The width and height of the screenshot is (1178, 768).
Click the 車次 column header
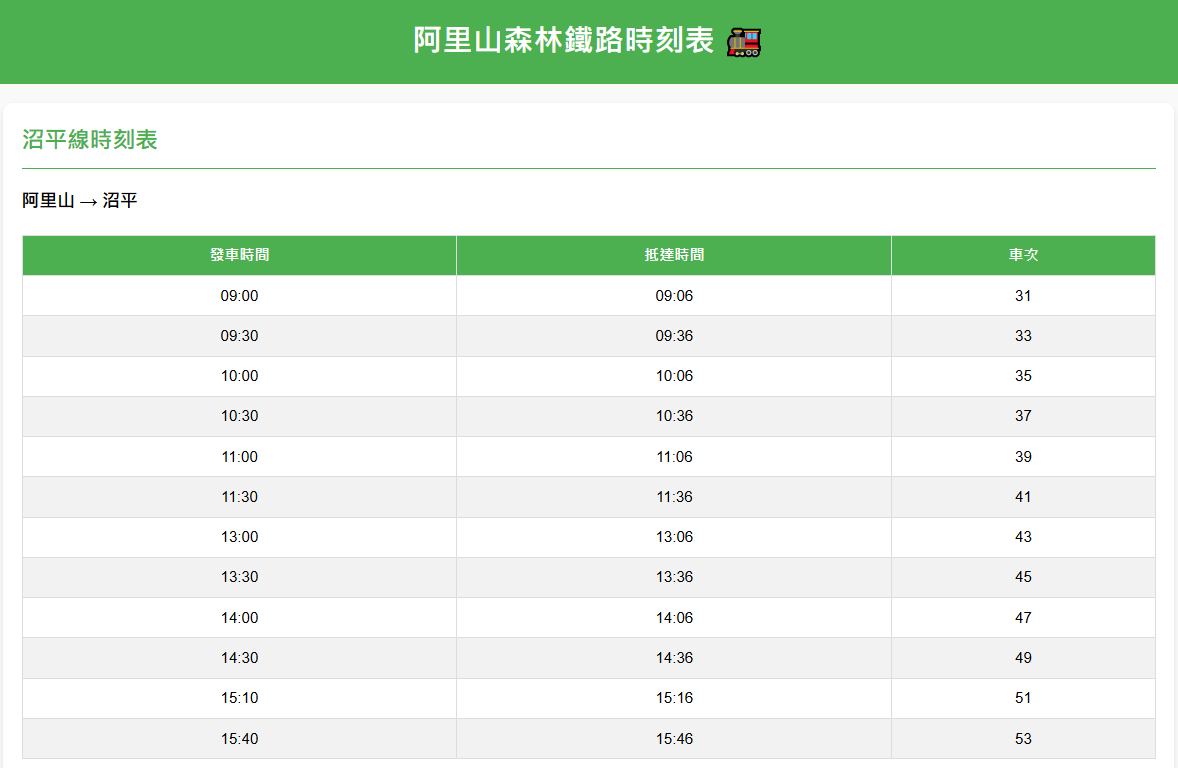pos(1023,255)
